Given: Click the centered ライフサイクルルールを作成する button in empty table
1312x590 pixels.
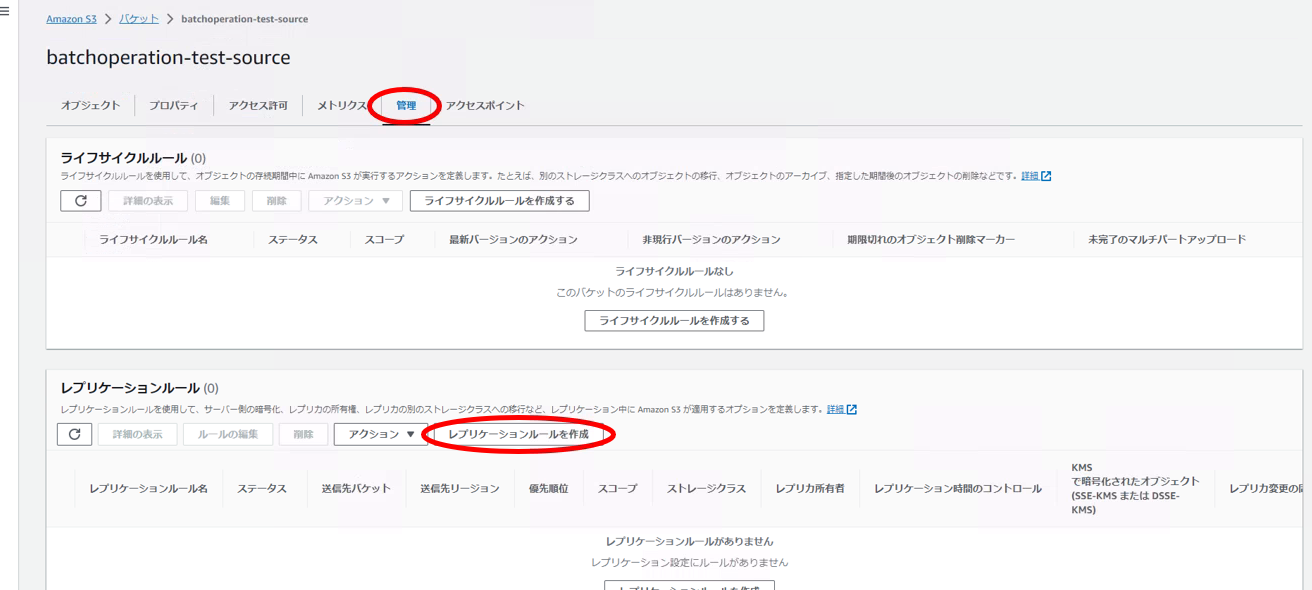Looking at the screenshot, I should tap(674, 321).
